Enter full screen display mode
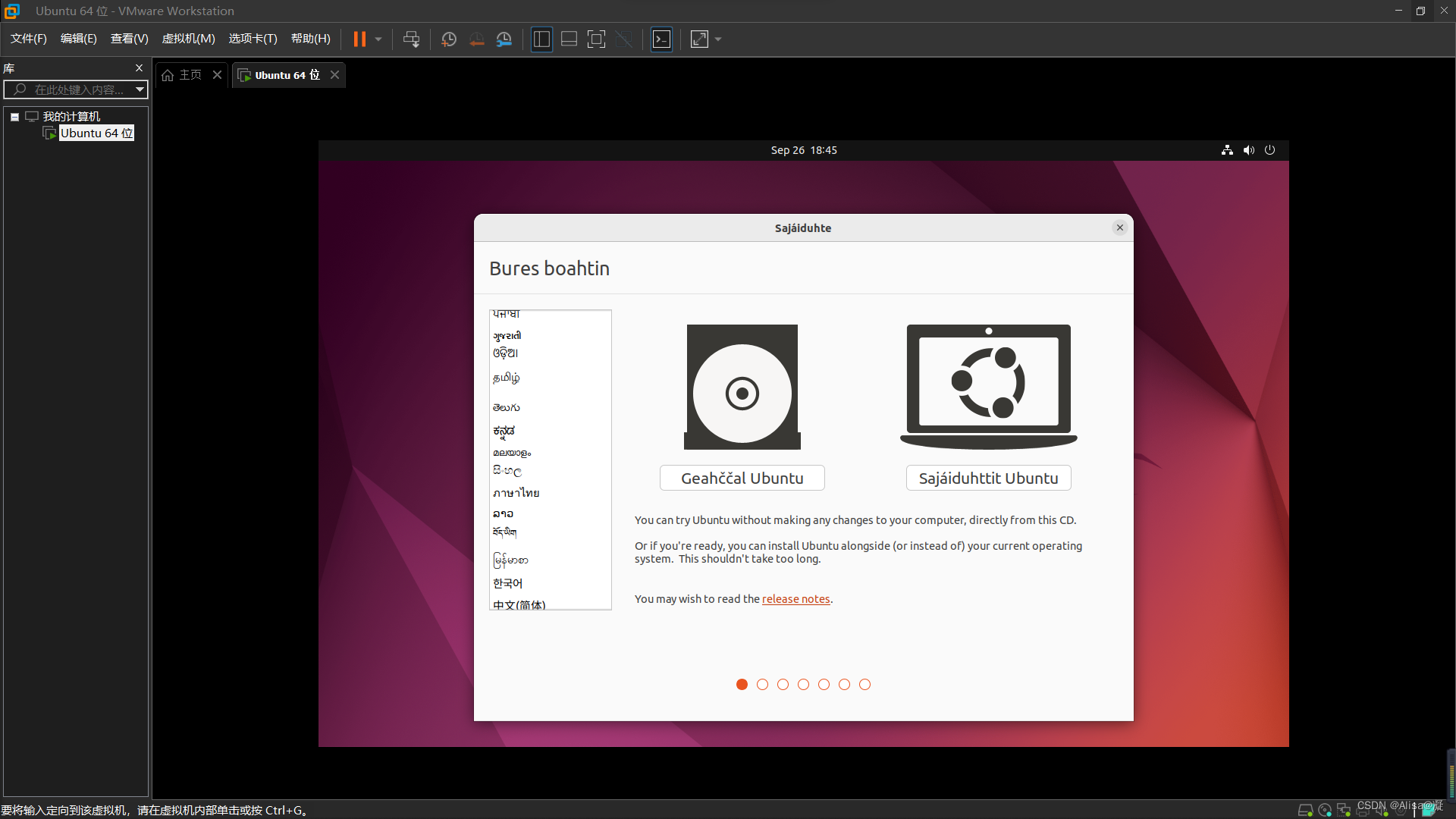Image resolution: width=1456 pixels, height=819 pixels. pos(597,39)
